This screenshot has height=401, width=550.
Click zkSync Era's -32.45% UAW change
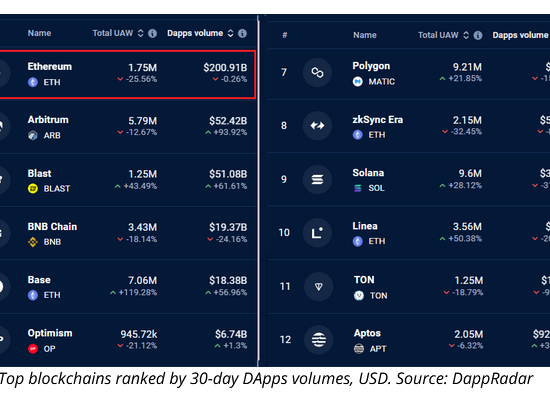[x=462, y=132]
